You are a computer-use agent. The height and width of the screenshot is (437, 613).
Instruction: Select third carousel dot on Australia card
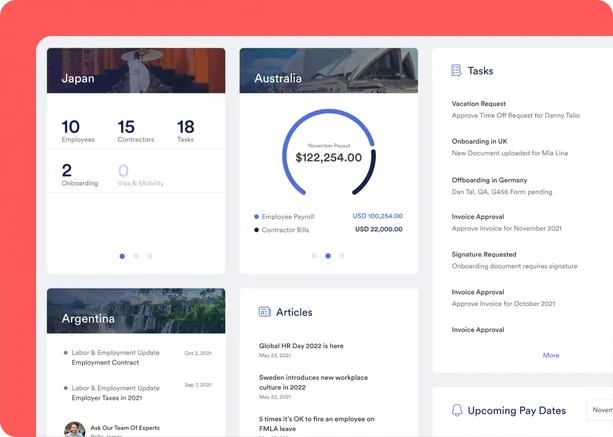[x=342, y=256]
